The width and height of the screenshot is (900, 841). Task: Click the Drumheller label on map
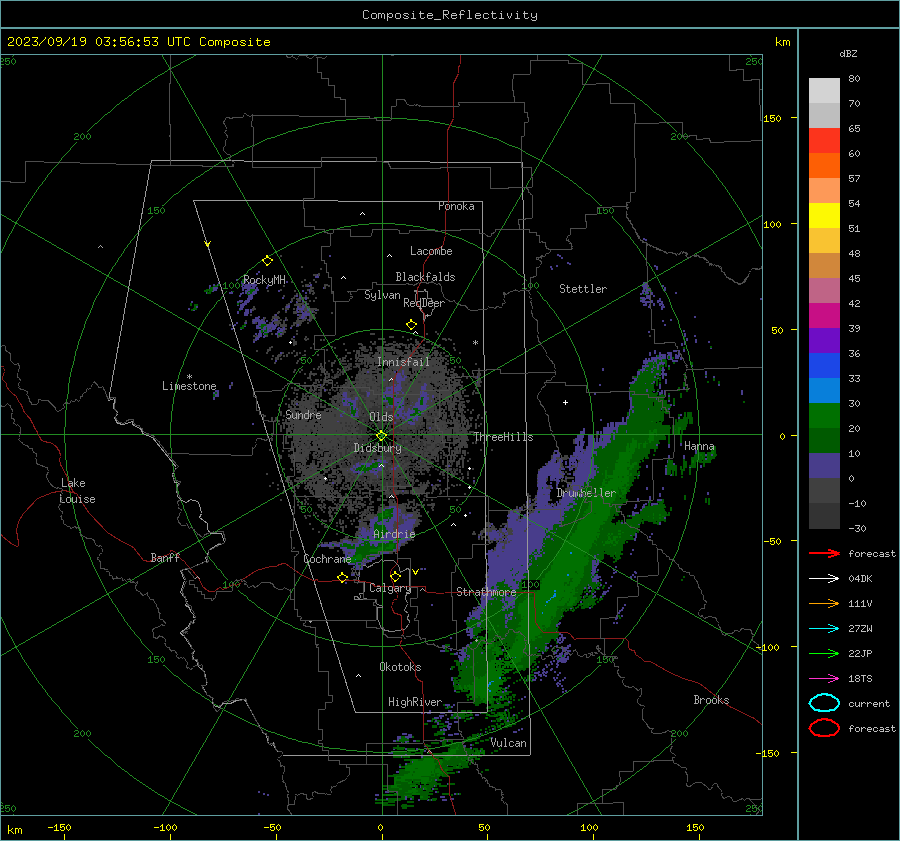pos(586,493)
